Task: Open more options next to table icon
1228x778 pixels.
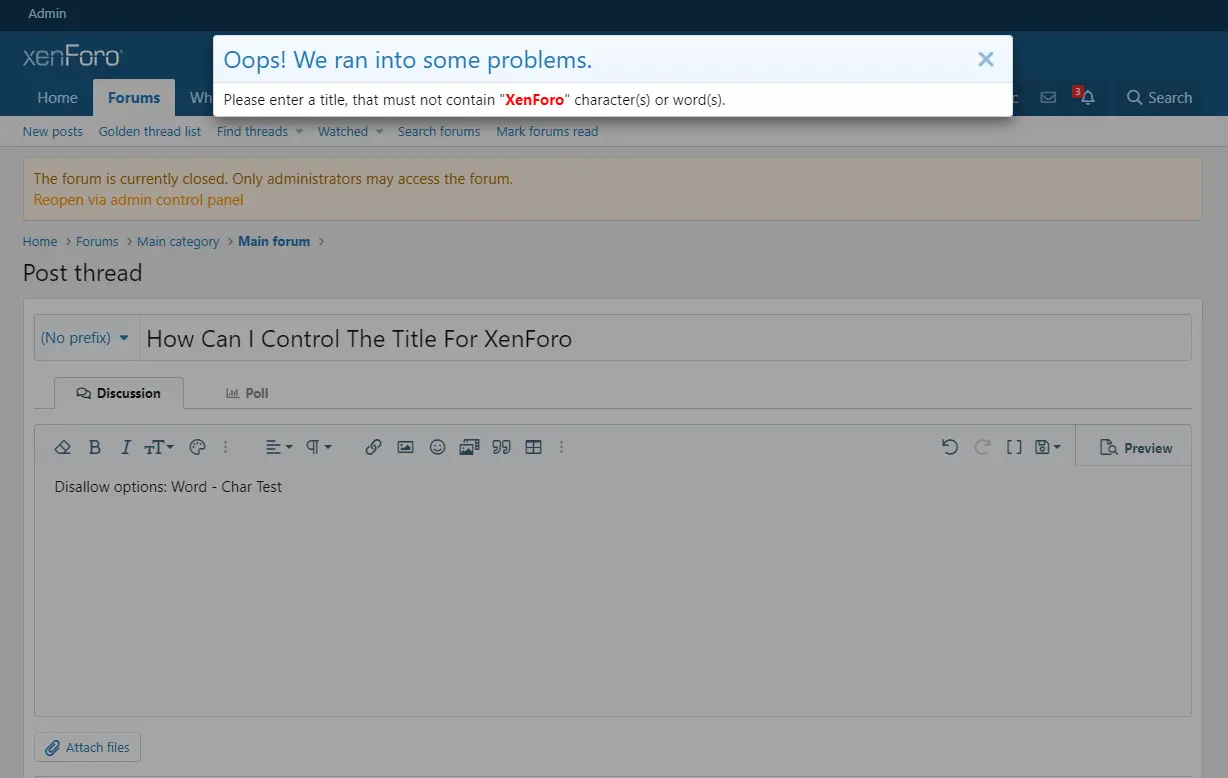Action: click(562, 447)
